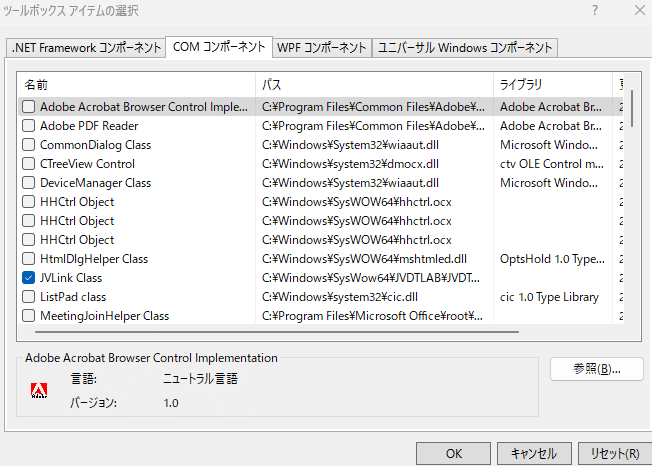
Task: Select the COM コンポーネント tab
Action: pyautogui.click(x=219, y=47)
